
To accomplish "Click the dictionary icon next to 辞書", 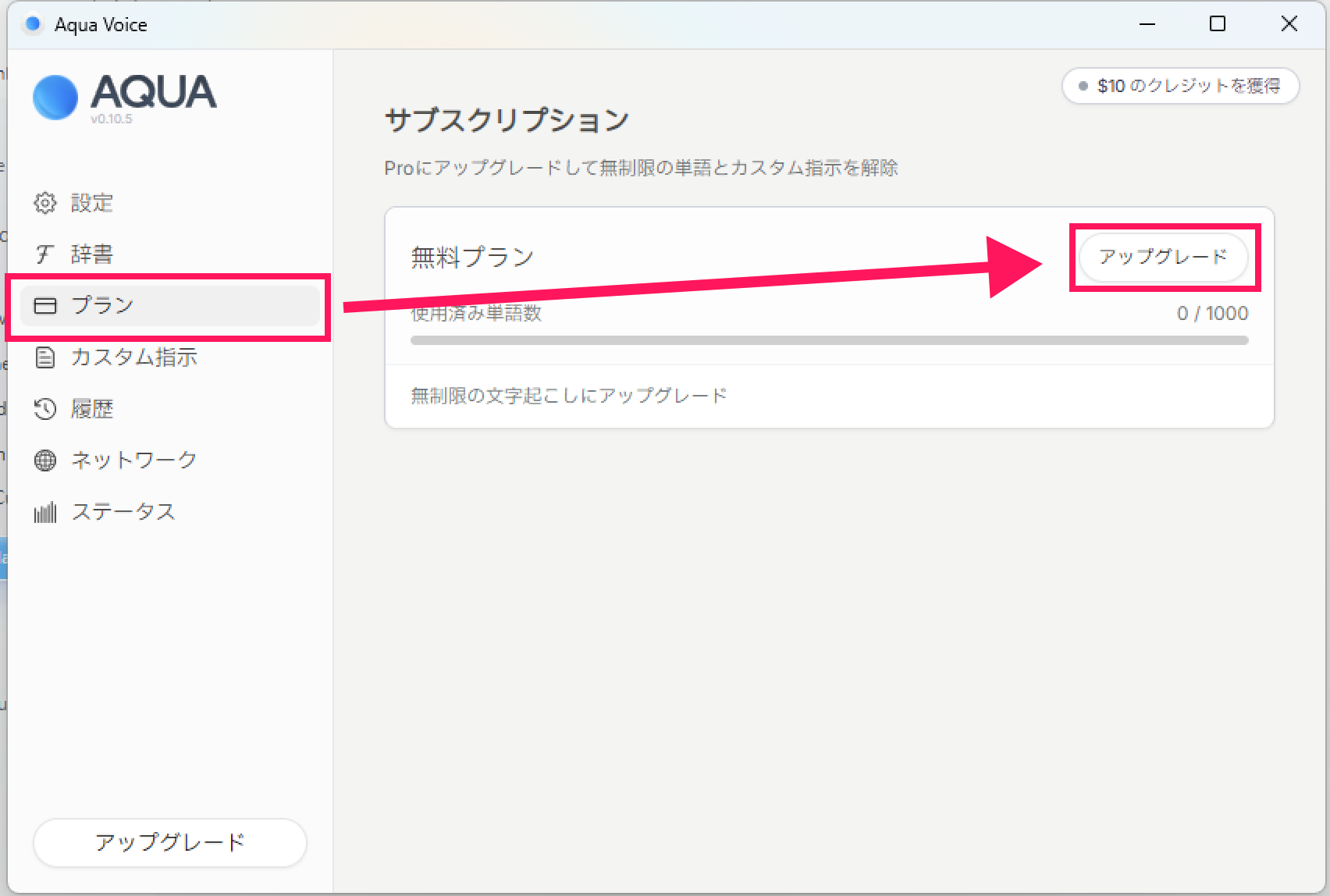I will click(45, 254).
